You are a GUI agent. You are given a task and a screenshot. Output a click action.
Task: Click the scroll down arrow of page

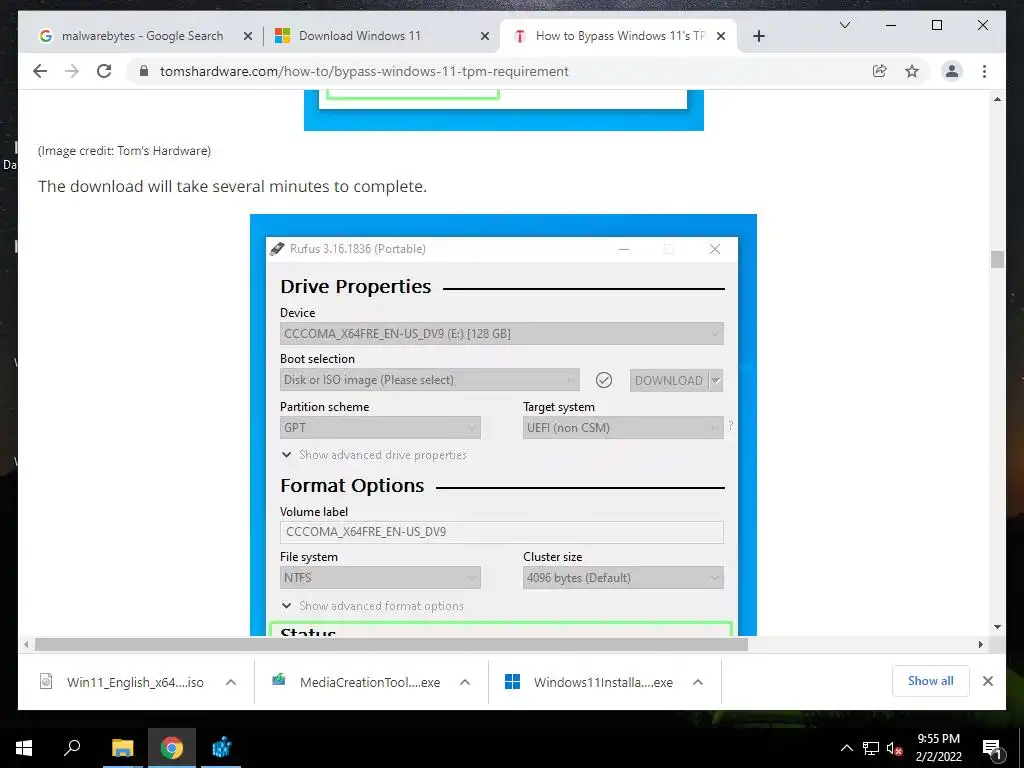click(x=997, y=627)
